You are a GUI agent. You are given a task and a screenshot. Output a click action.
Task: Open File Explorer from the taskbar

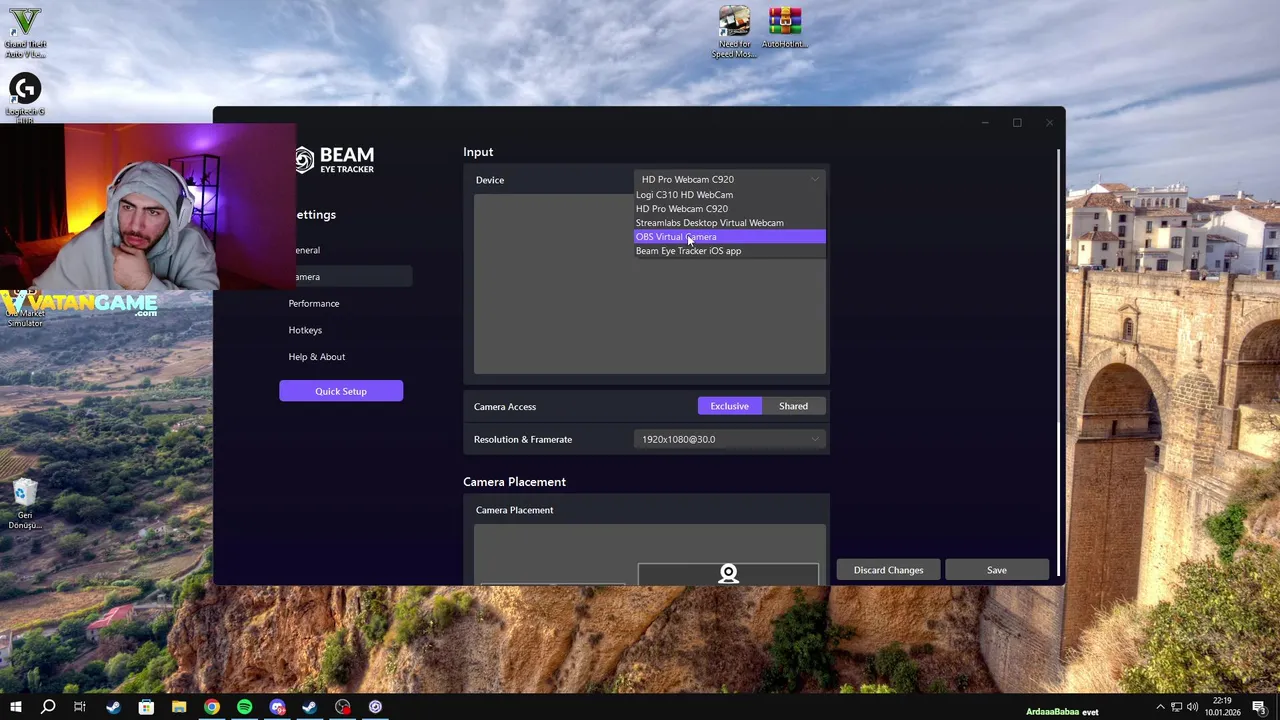pos(179,707)
